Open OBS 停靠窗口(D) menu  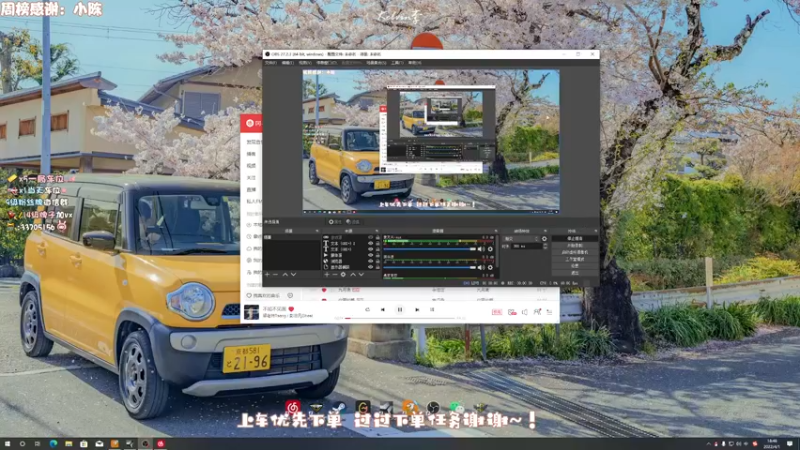click(327, 63)
